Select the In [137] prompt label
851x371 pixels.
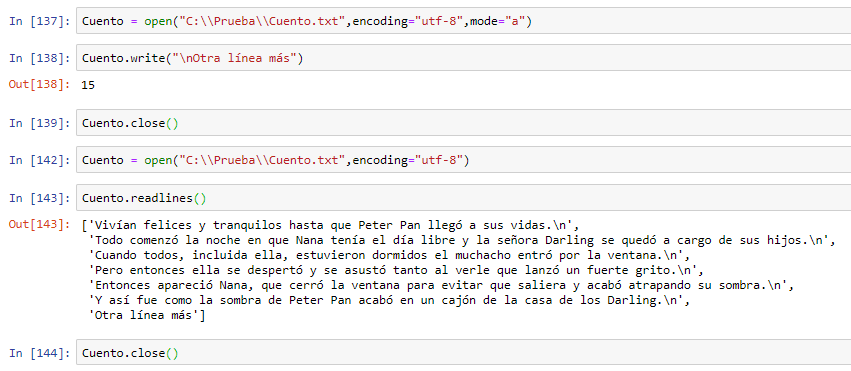click(40, 21)
